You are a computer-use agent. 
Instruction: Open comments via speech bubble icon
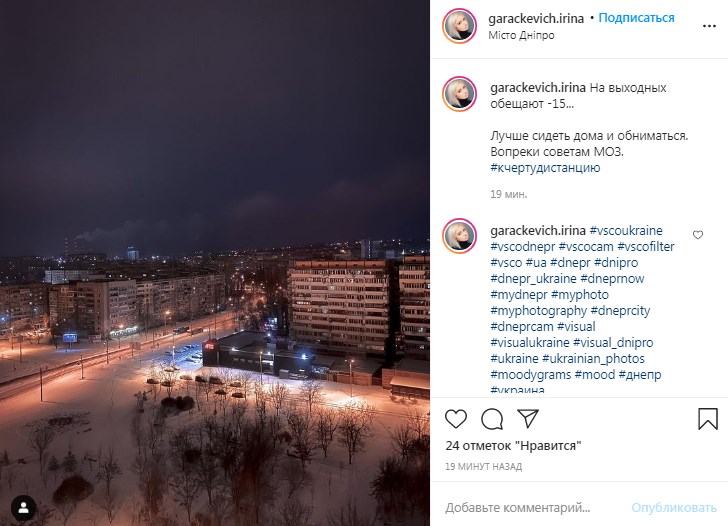(x=492, y=419)
